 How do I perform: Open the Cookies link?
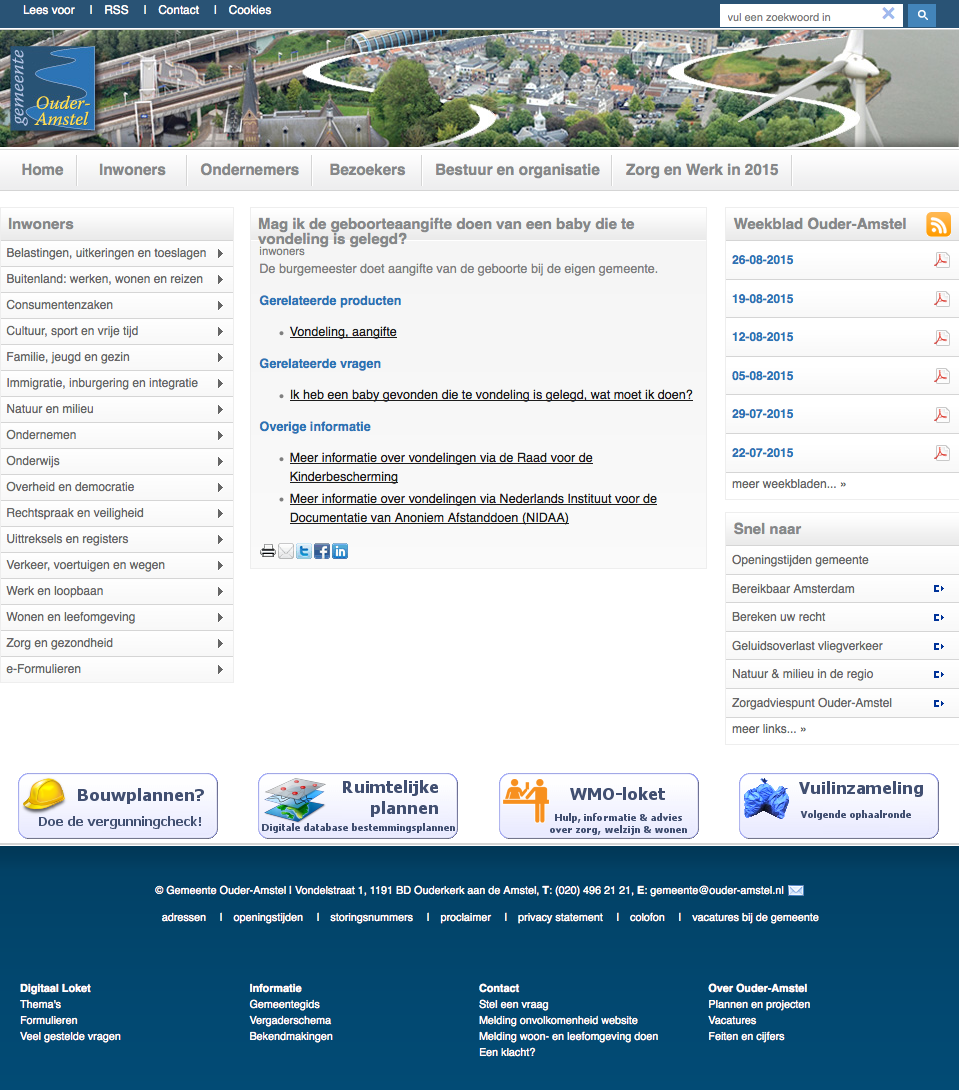[x=249, y=10]
